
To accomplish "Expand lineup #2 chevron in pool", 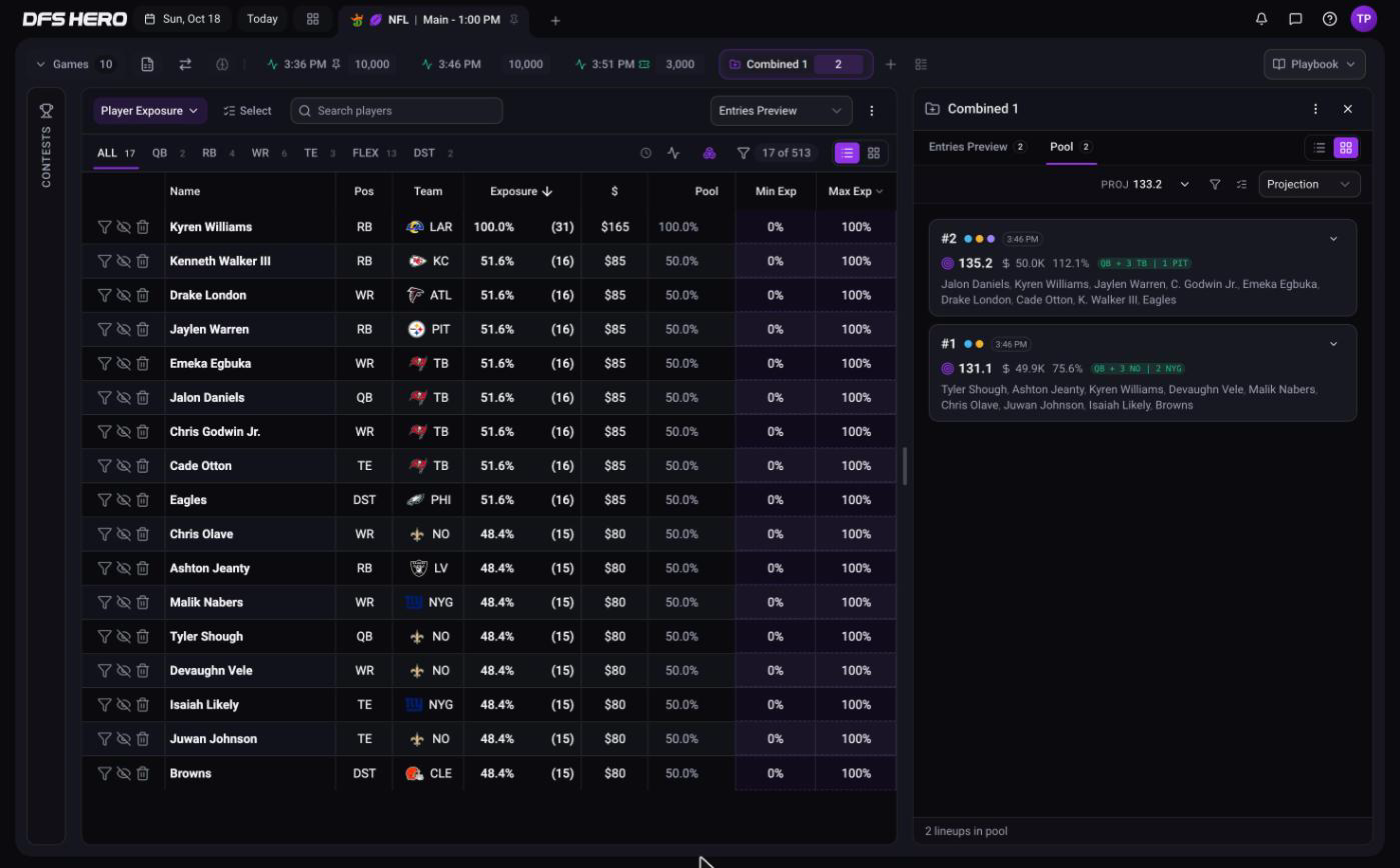I will (1333, 239).
